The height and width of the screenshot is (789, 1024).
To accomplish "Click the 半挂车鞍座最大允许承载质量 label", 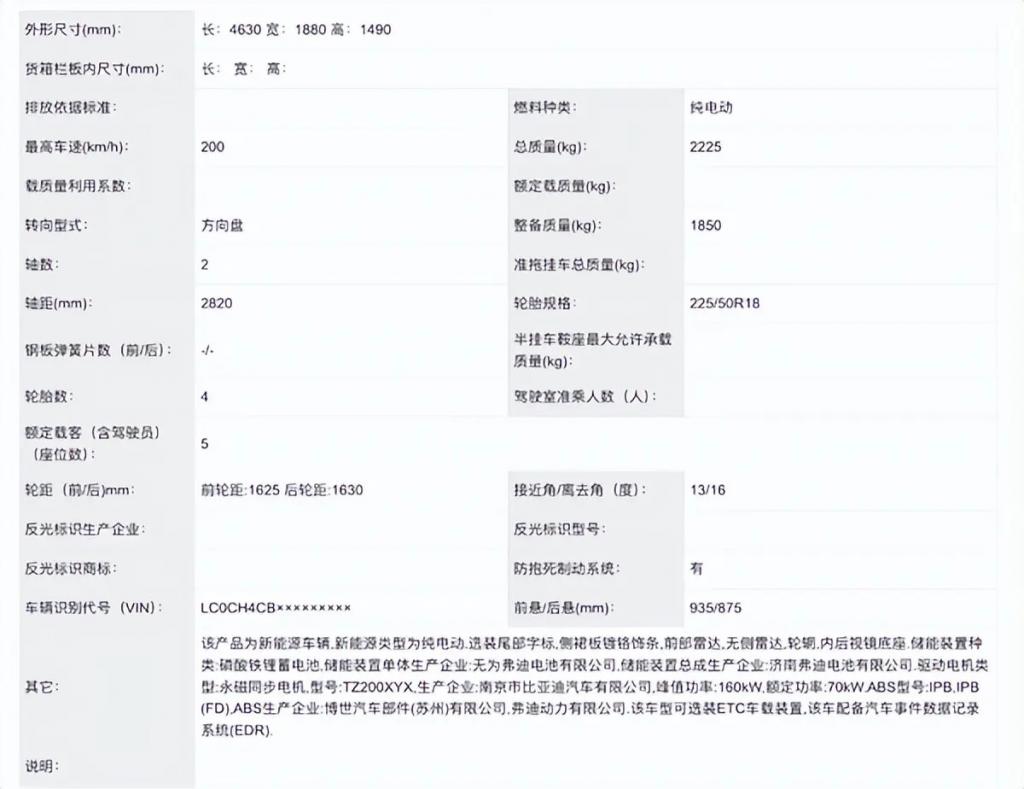I will click(592, 350).
